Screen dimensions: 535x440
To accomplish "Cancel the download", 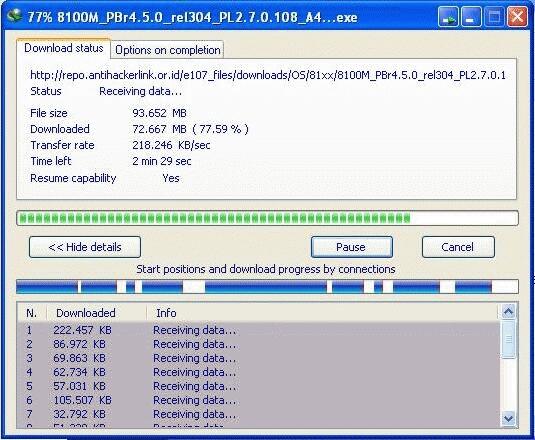I will click(x=458, y=247).
